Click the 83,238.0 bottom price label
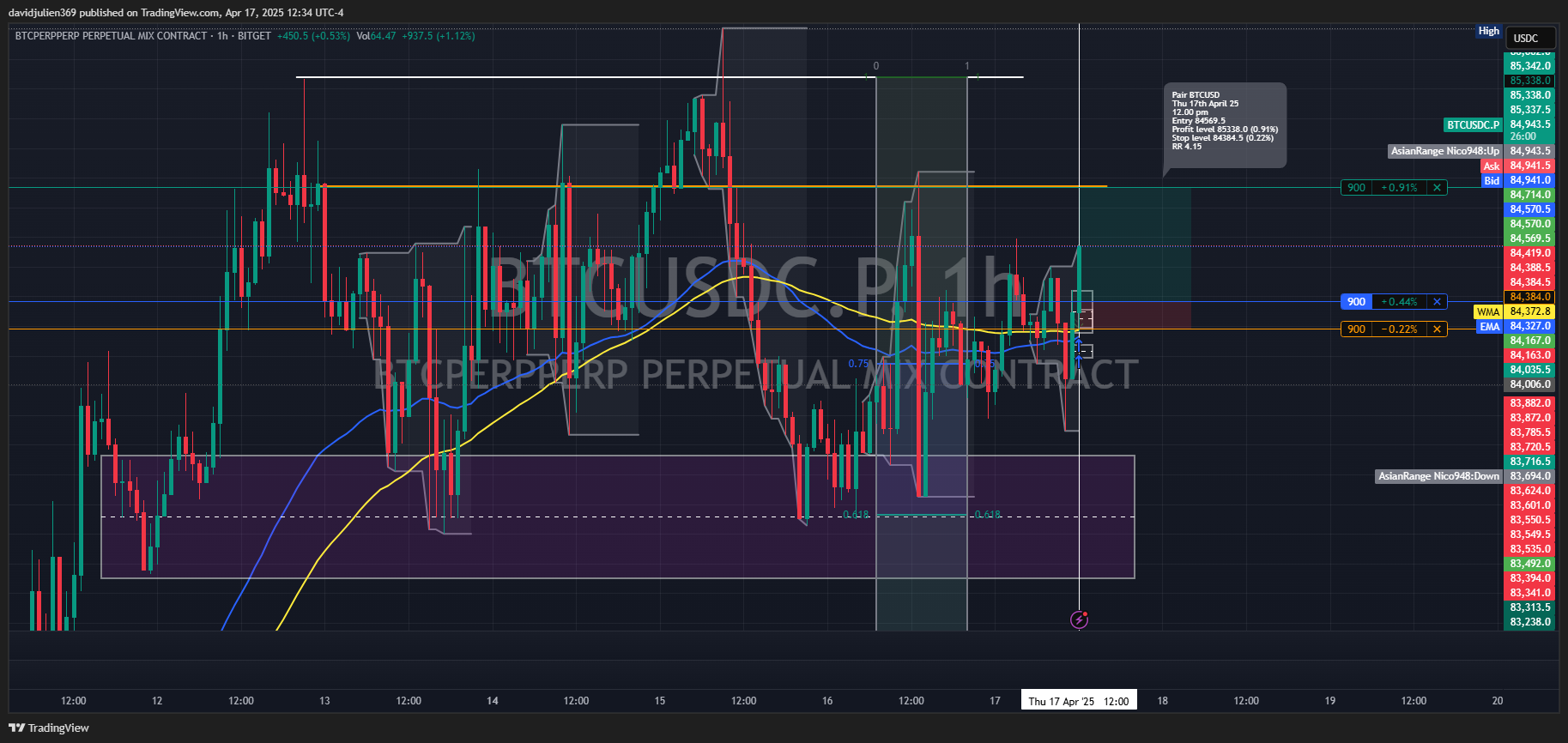The height and width of the screenshot is (743, 1568). coord(1530,622)
